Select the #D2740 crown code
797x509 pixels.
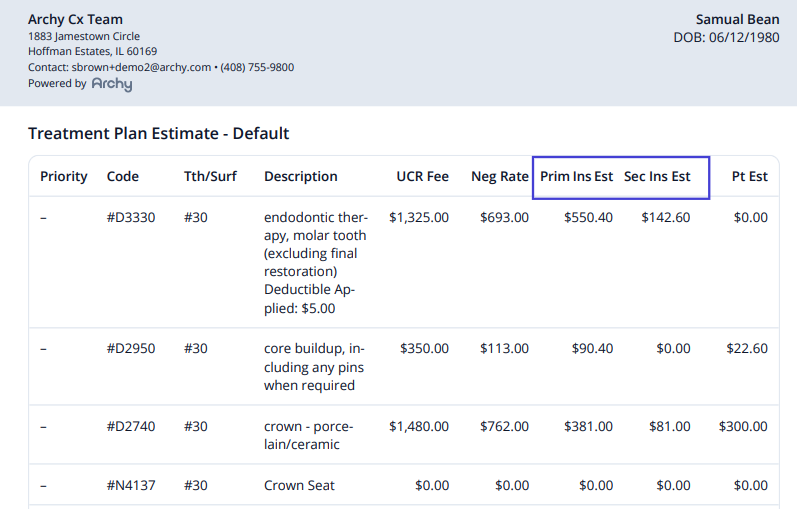click(x=131, y=426)
